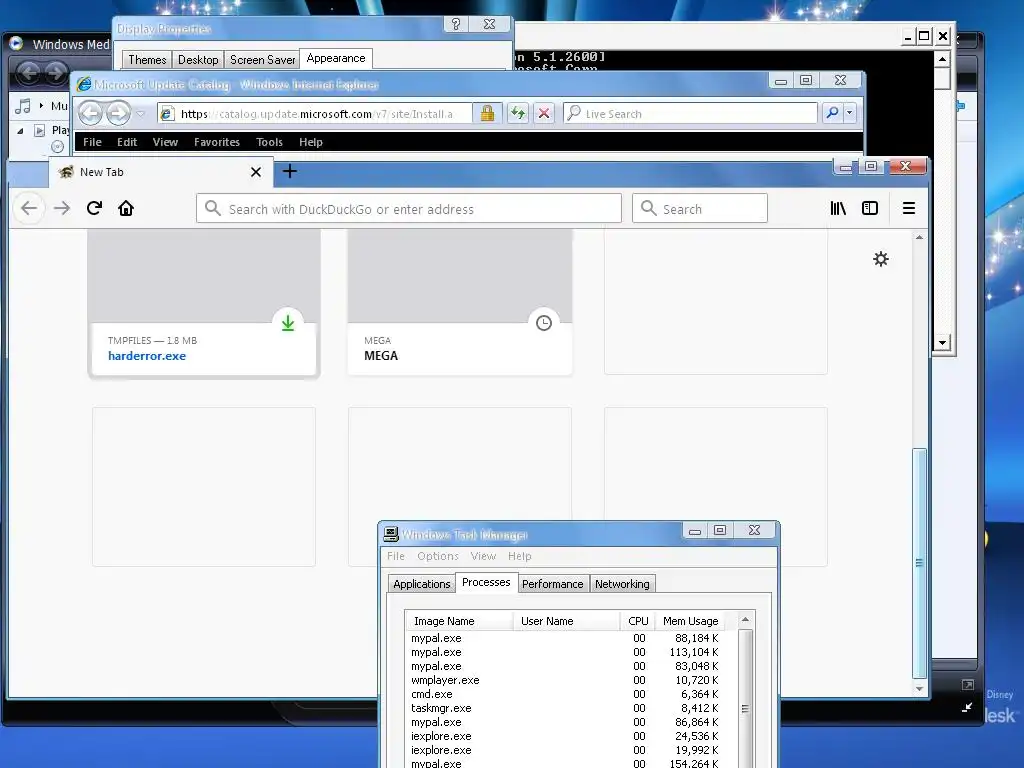
Task: Select taskmgr.exe process row
Action: coord(565,709)
